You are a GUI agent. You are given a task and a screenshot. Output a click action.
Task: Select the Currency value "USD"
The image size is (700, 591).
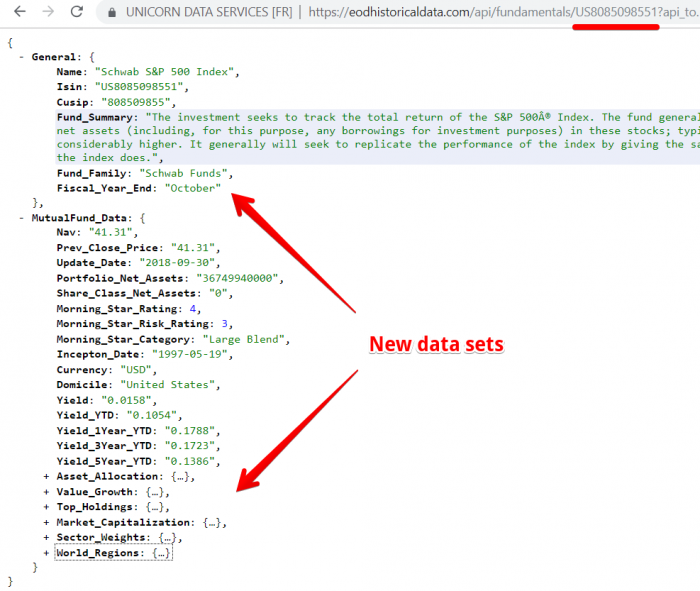point(136,370)
